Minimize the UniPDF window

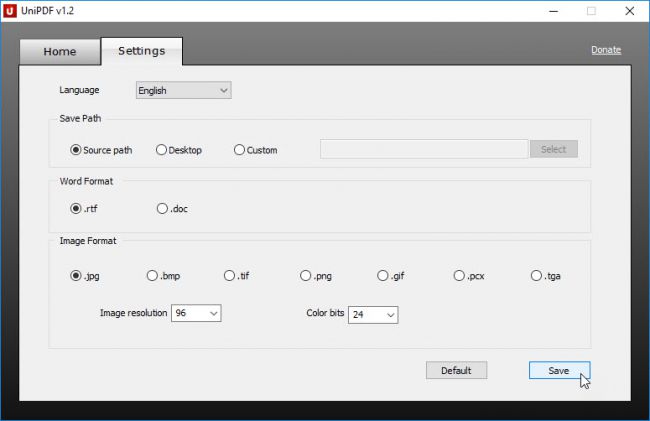(x=553, y=11)
